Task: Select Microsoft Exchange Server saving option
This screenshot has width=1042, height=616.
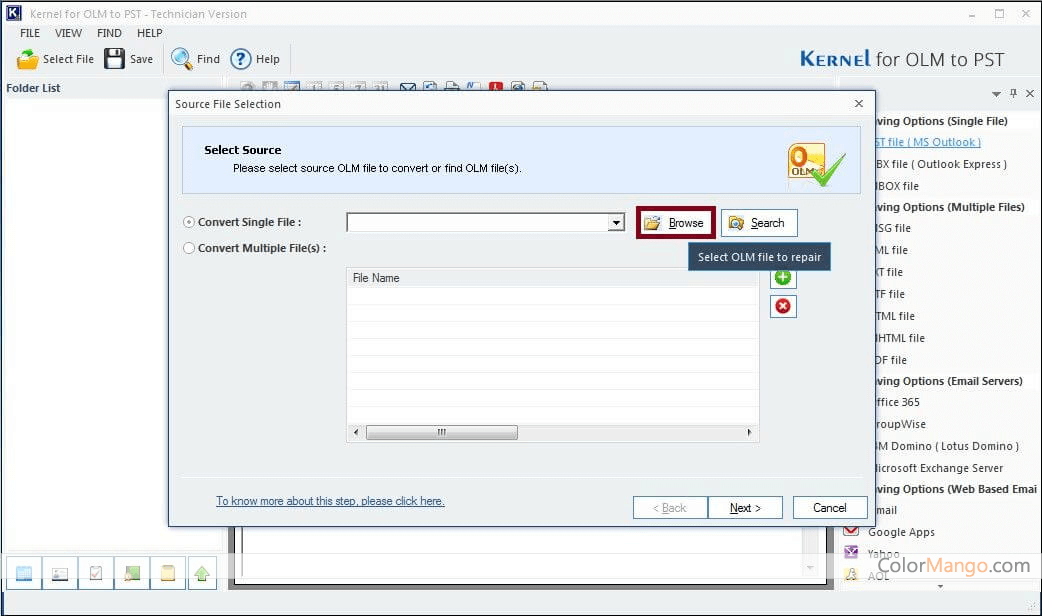Action: coord(939,468)
